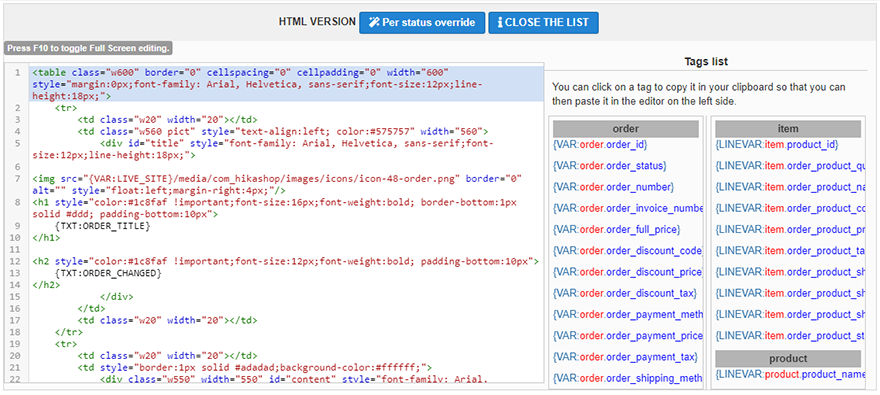Place cursor on {TXT:ORDER_TITLE} code line
Screen dimensions: 880x395
pyautogui.click(x=103, y=226)
